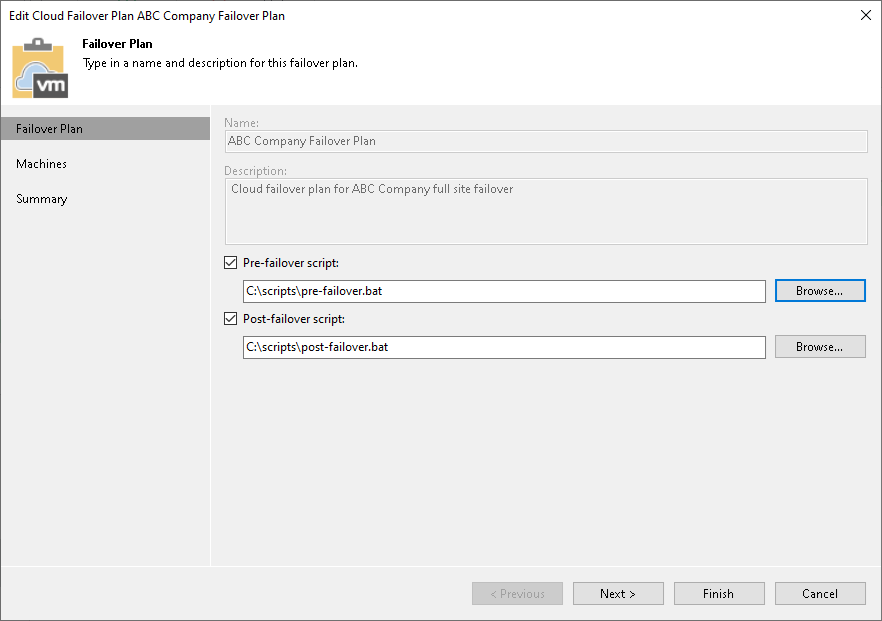The image size is (882, 621).
Task: Switch to the Machines step
Action: click(x=41, y=163)
